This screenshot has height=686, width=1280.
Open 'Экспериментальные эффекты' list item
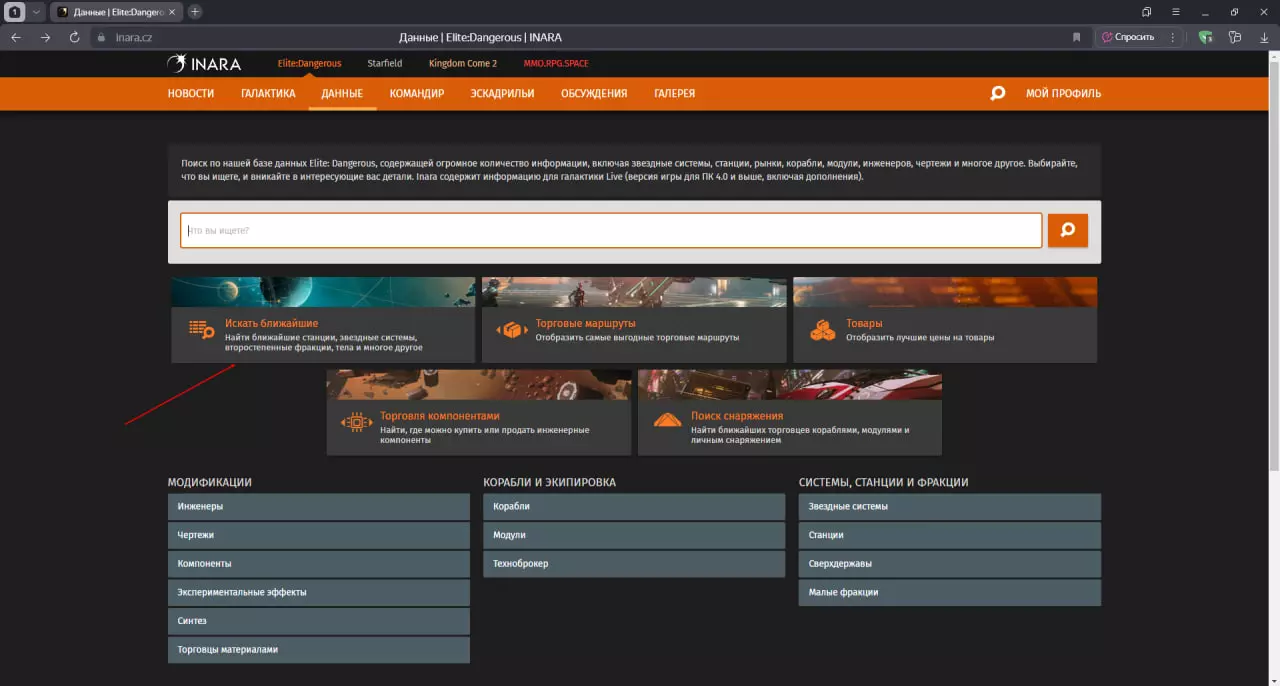click(x=319, y=592)
